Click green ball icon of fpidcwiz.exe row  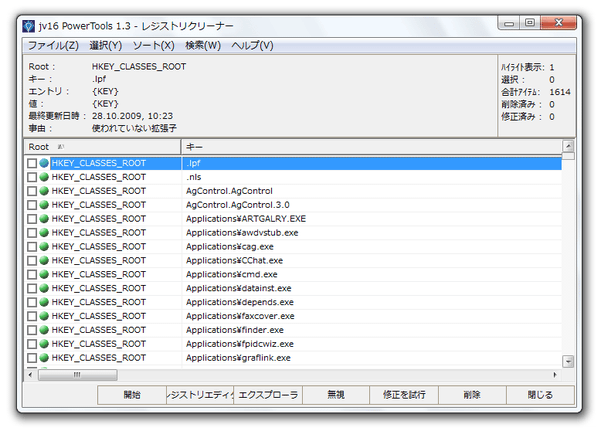pos(44,344)
